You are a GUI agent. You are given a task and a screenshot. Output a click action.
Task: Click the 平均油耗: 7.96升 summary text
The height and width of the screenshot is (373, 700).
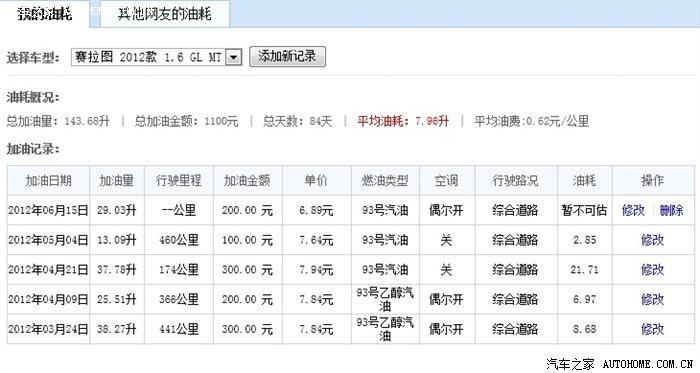(x=403, y=121)
